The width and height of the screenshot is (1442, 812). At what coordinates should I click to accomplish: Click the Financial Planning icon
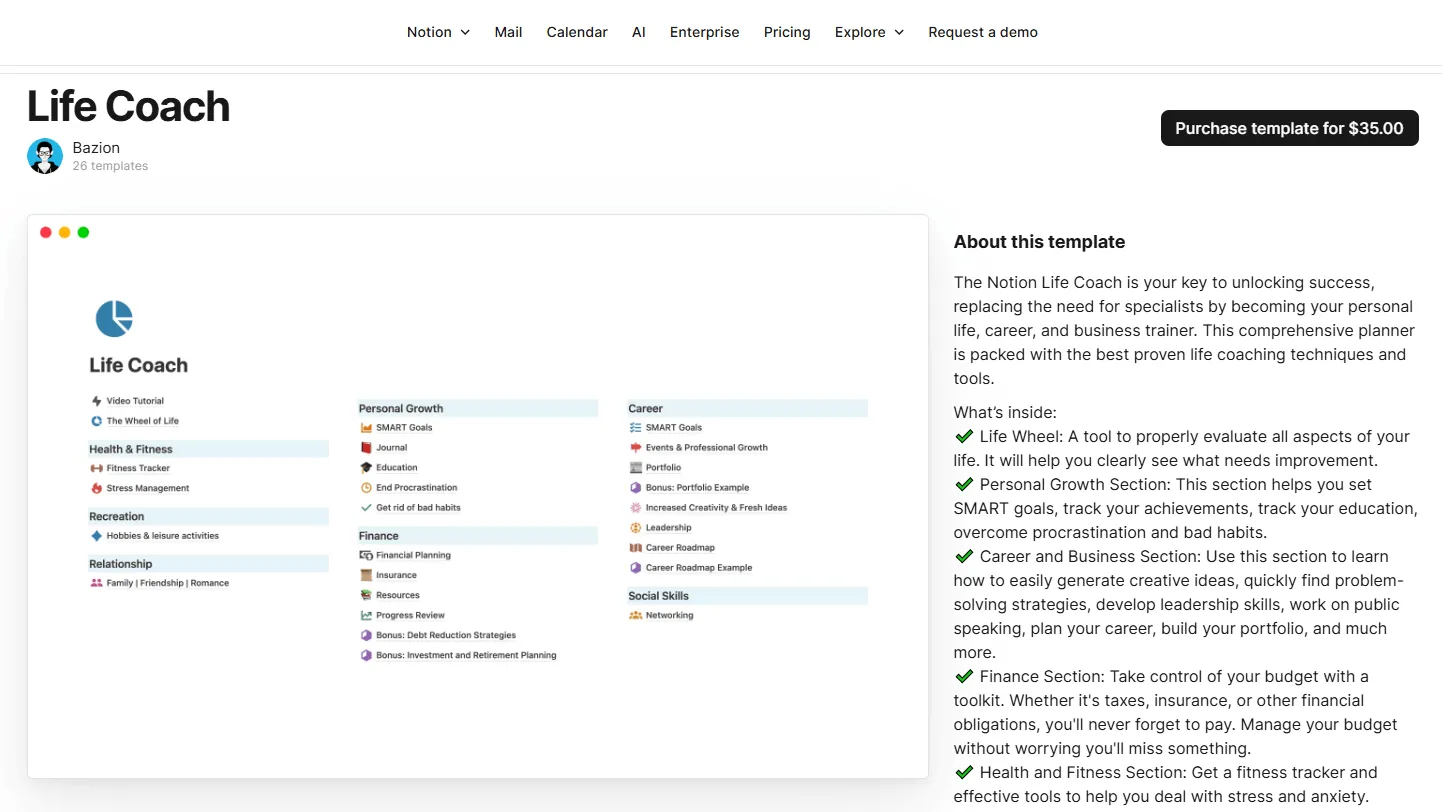365,555
